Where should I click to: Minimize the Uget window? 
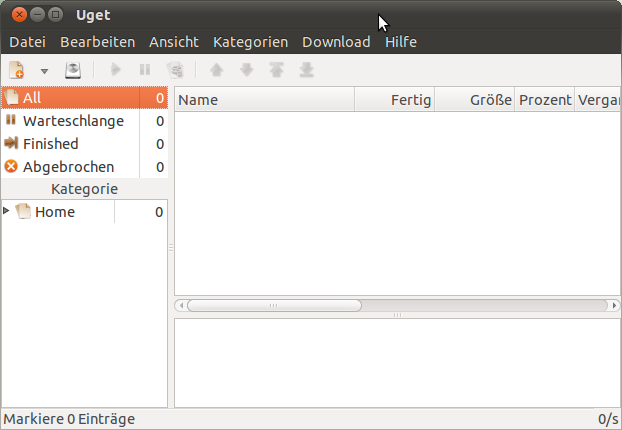tap(37, 15)
